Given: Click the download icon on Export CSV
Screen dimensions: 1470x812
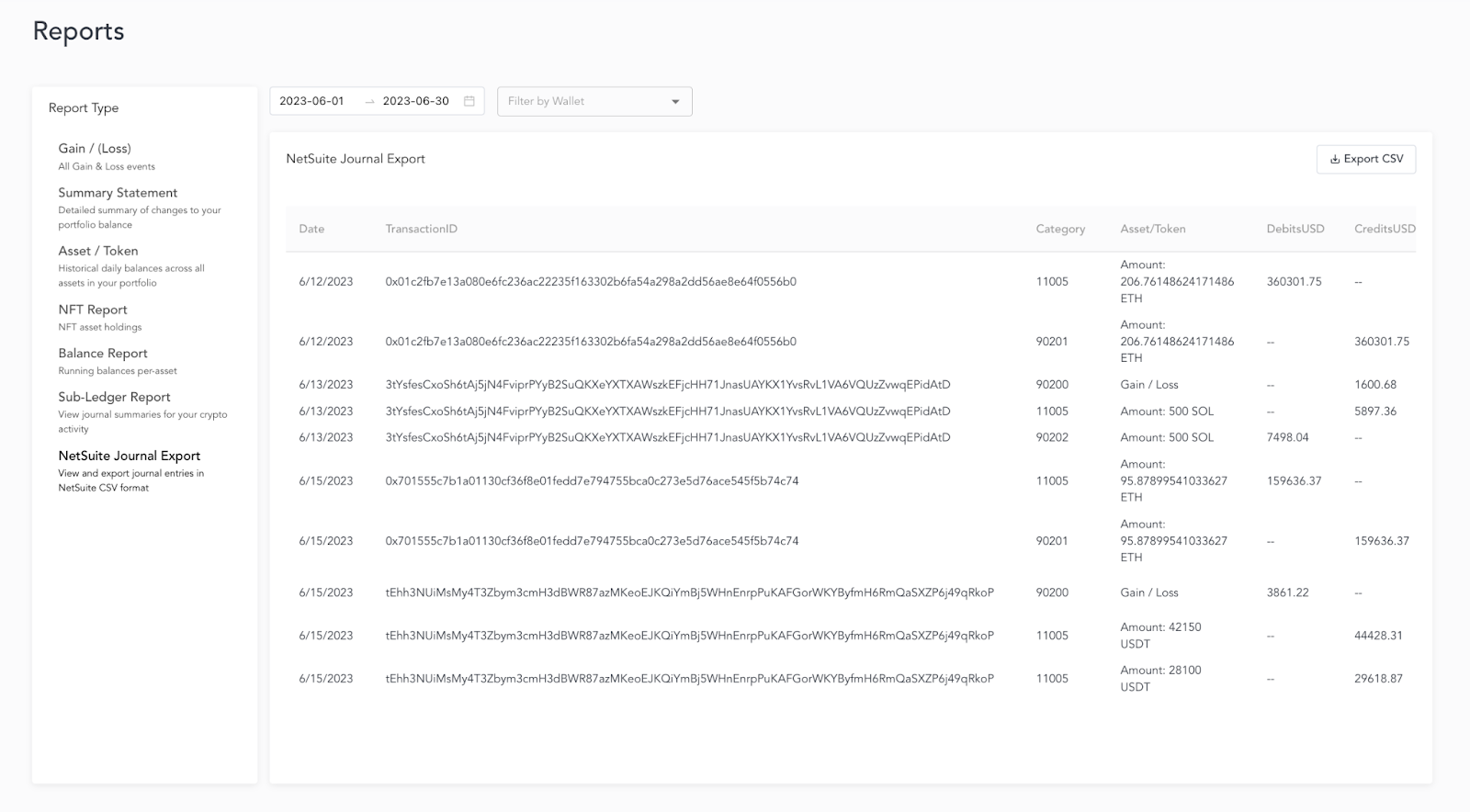Looking at the screenshot, I should click(x=1334, y=159).
